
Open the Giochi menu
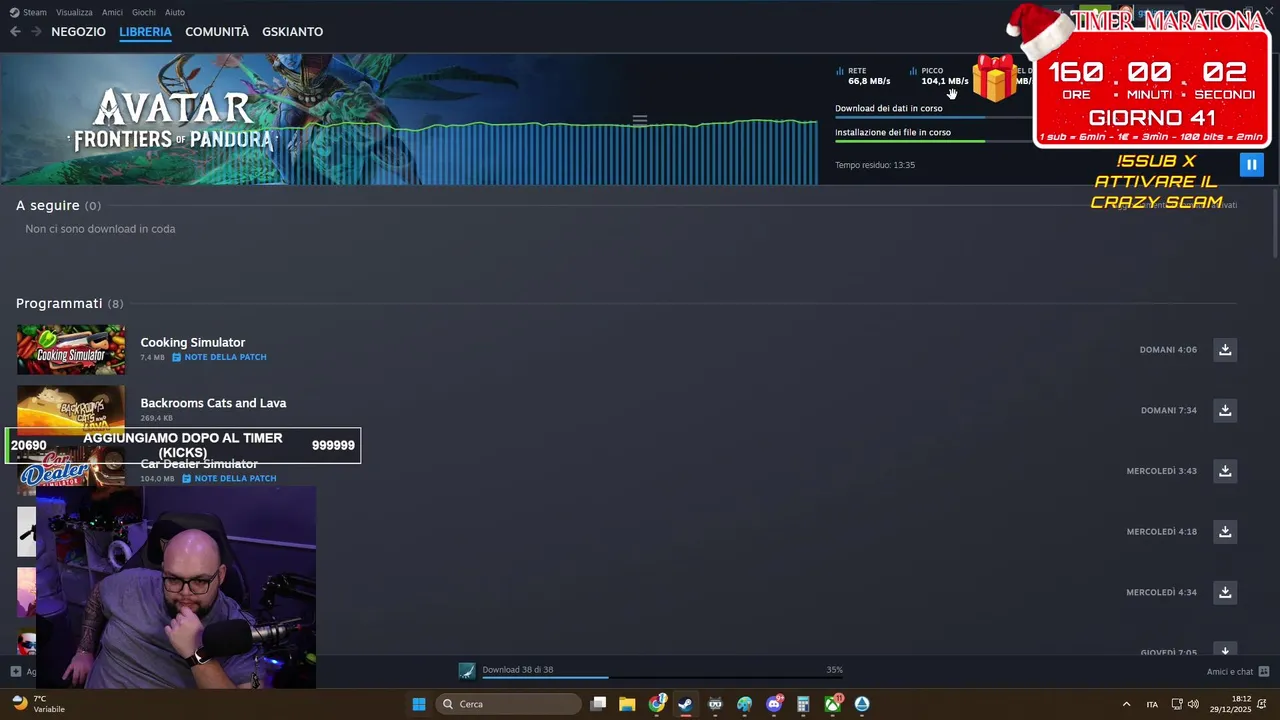[143, 12]
